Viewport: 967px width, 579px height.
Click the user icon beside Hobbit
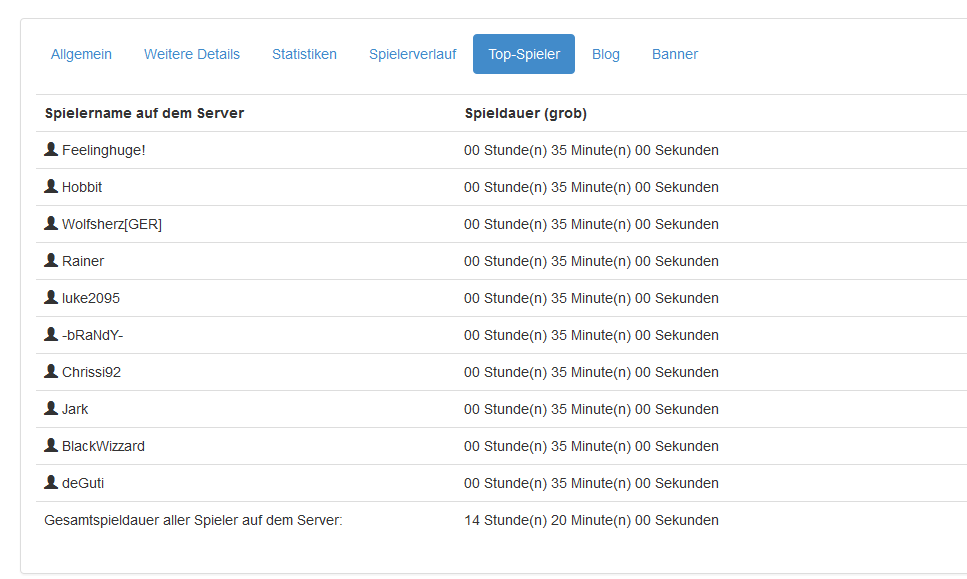tap(51, 186)
